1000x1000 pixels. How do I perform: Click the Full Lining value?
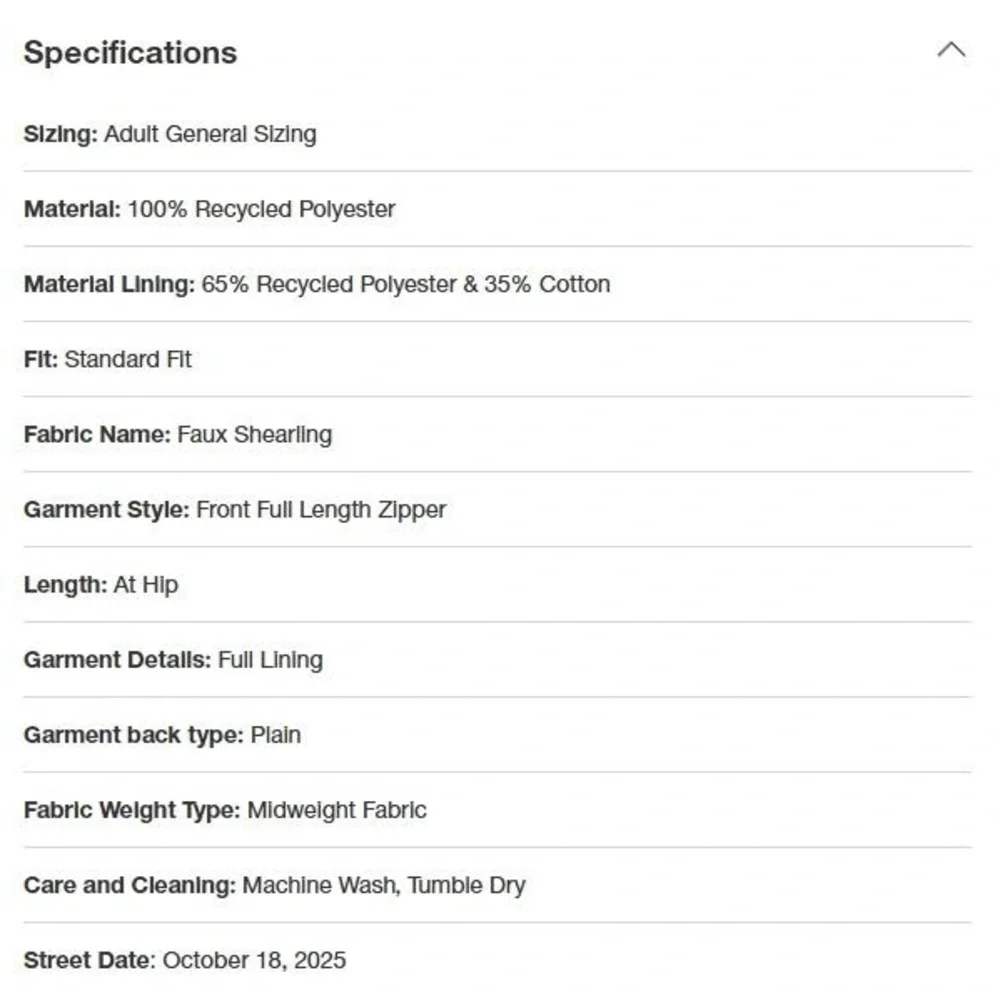coord(270,660)
